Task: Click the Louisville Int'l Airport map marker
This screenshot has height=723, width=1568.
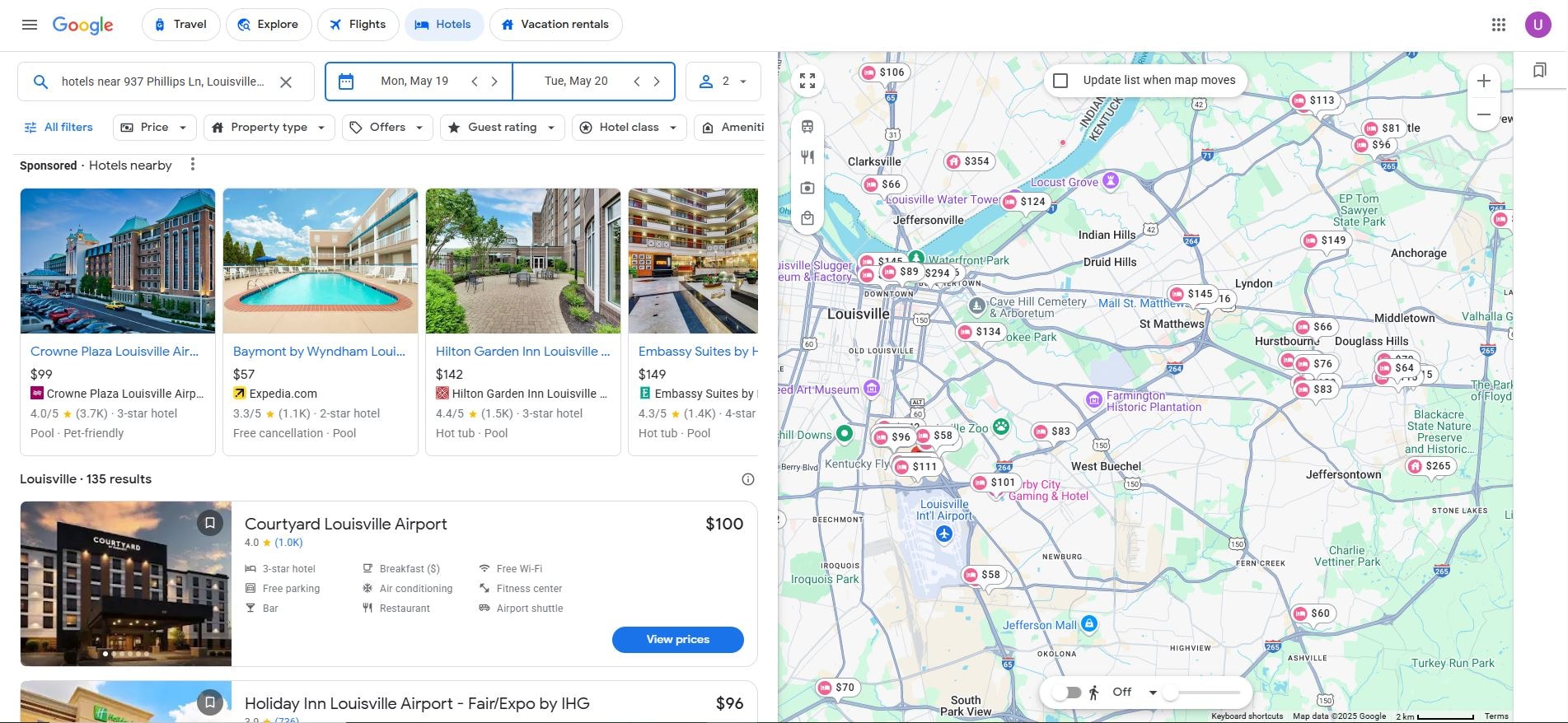Action: pyautogui.click(x=944, y=534)
